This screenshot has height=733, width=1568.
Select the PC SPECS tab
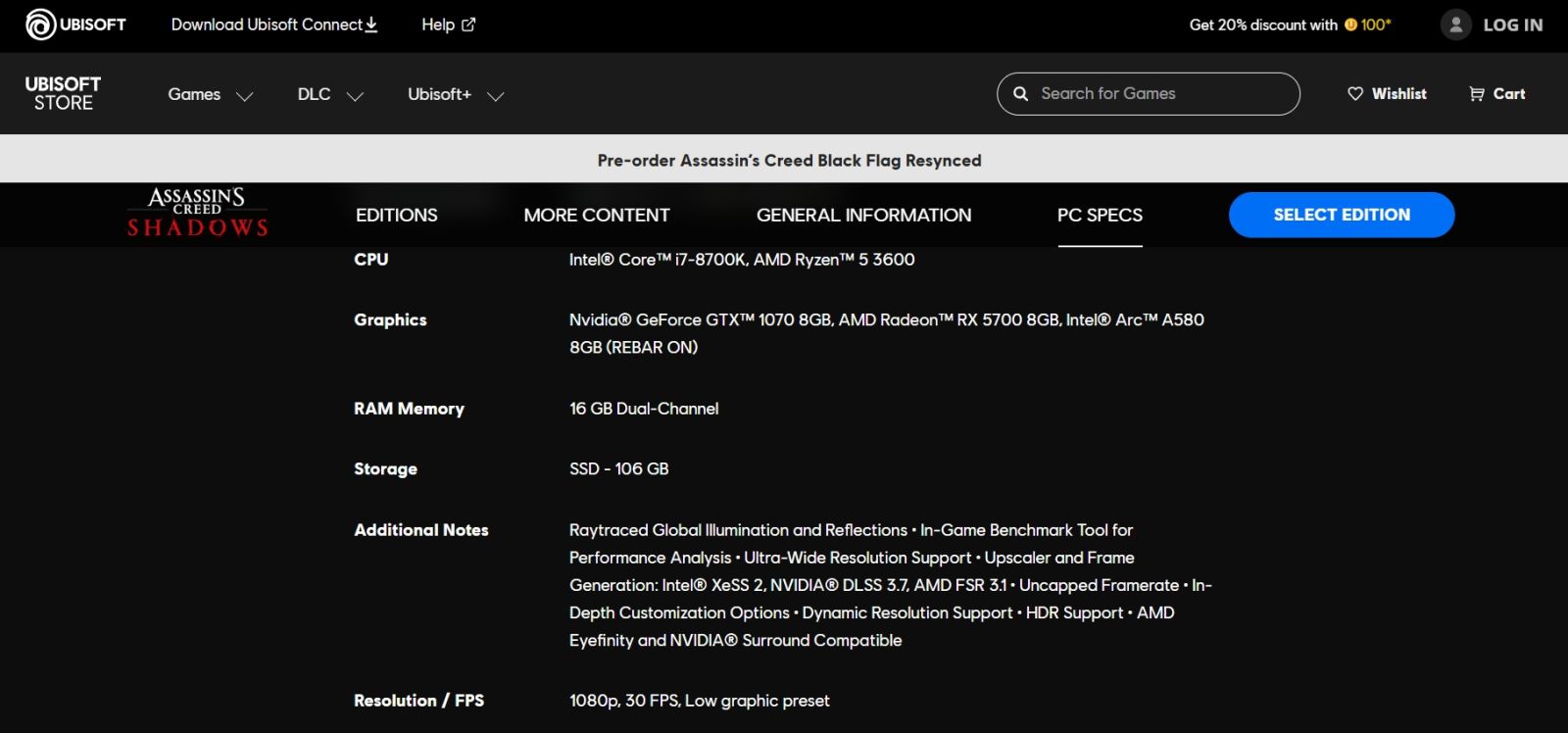1100,215
